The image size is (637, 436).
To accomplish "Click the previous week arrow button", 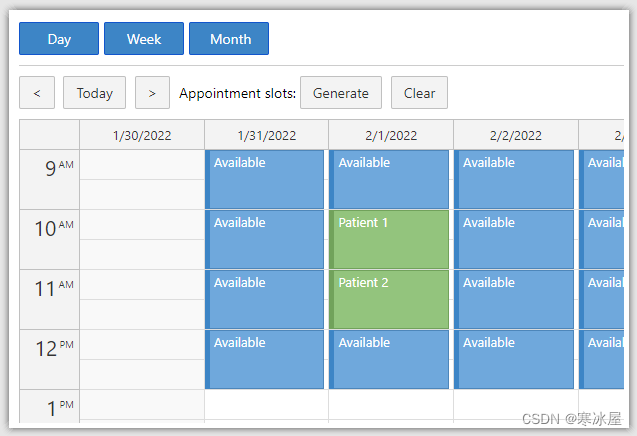I will click(37, 93).
